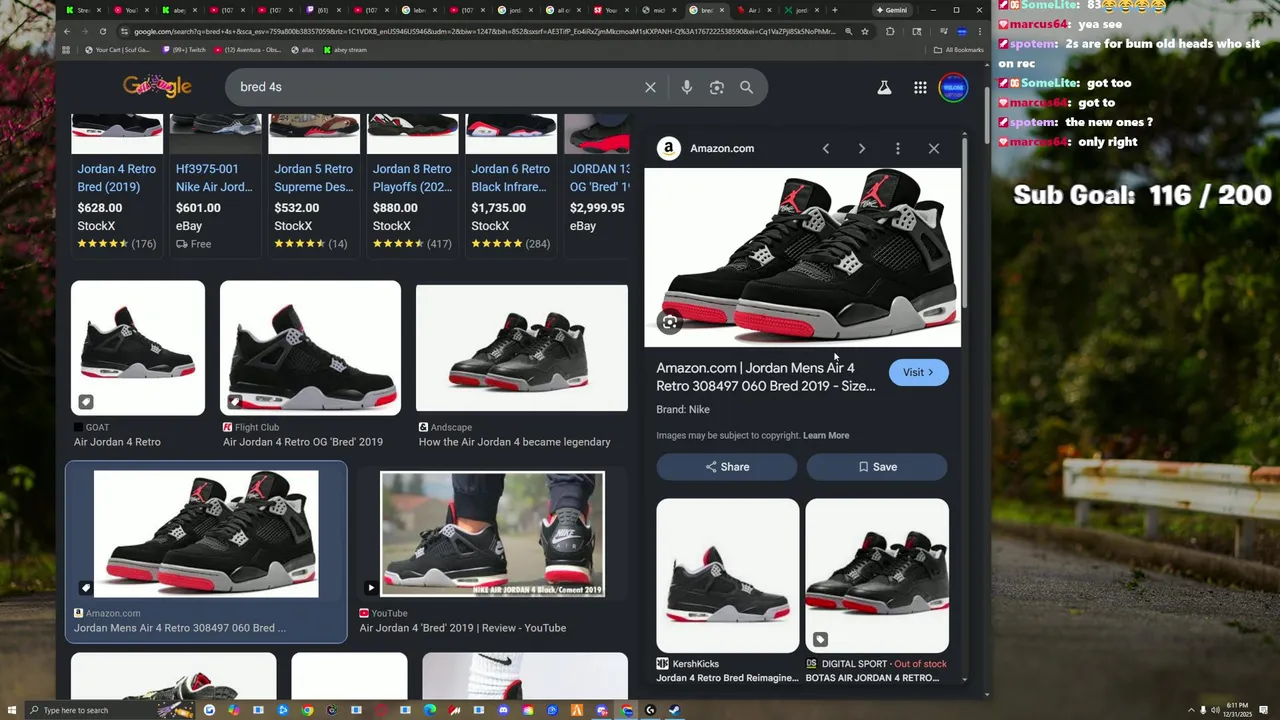Screen dimensions: 1280x720
Task: Click the Visit button
Action: coord(918,372)
